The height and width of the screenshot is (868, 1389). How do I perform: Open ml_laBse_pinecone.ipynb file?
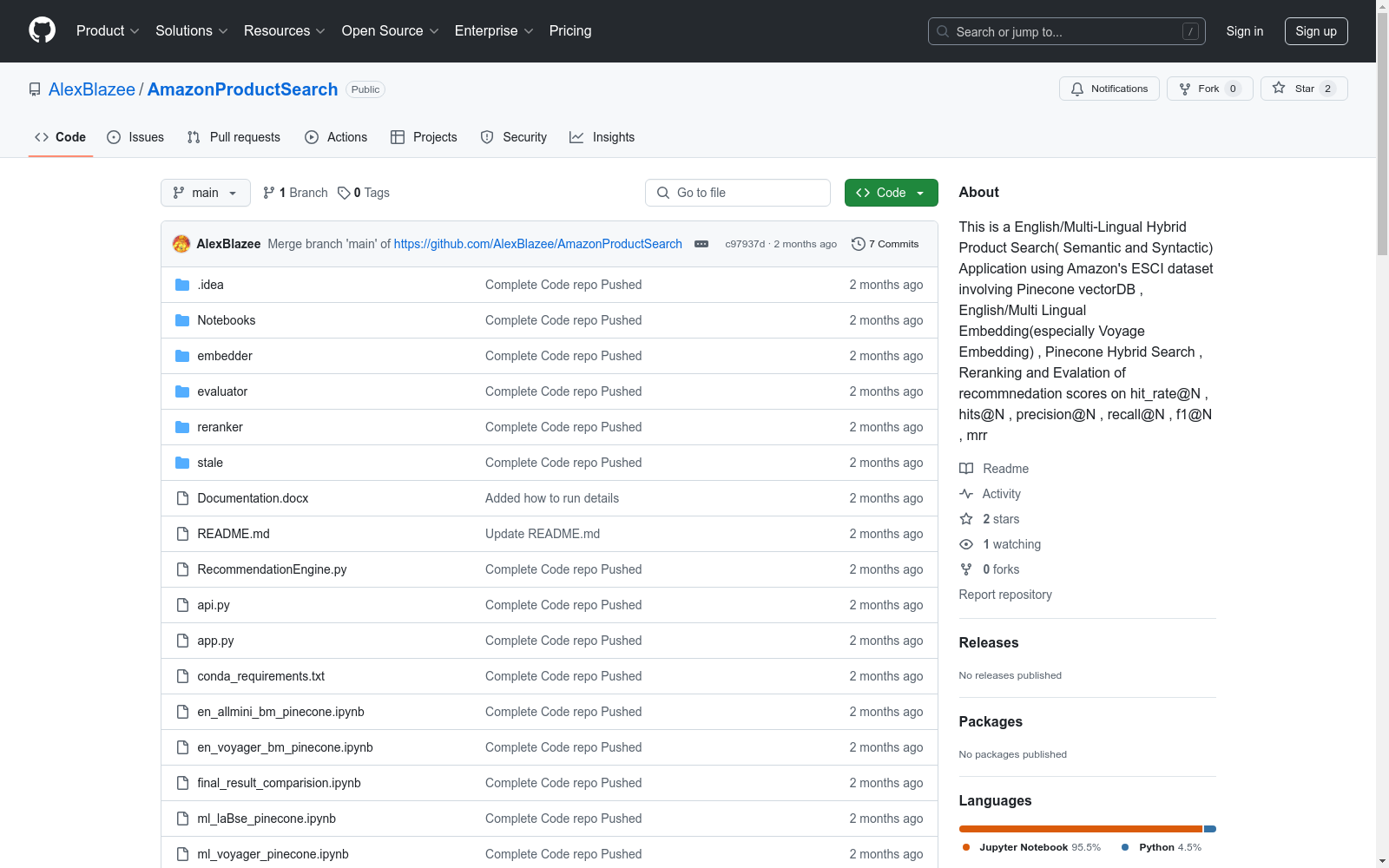point(267,819)
